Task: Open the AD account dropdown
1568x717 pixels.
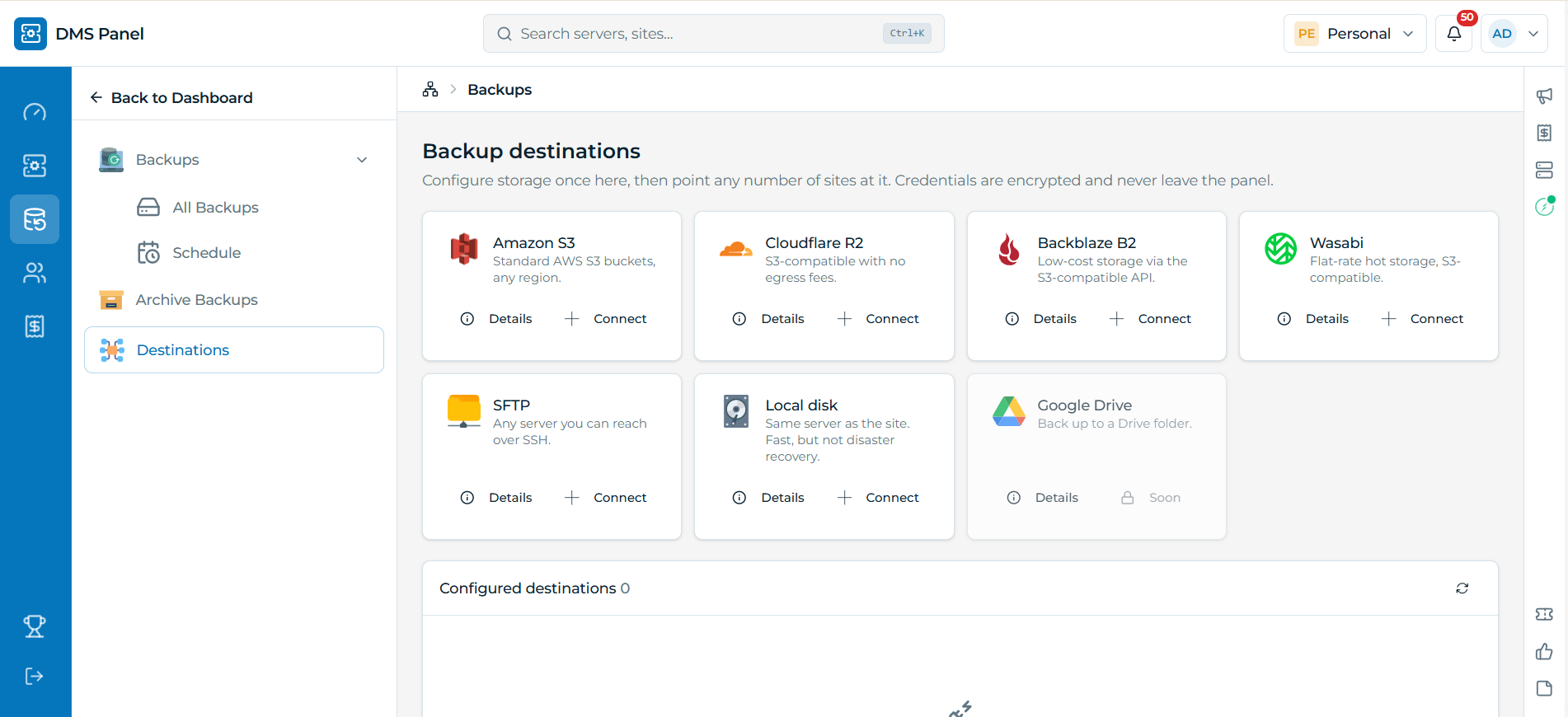Action: [x=1514, y=34]
